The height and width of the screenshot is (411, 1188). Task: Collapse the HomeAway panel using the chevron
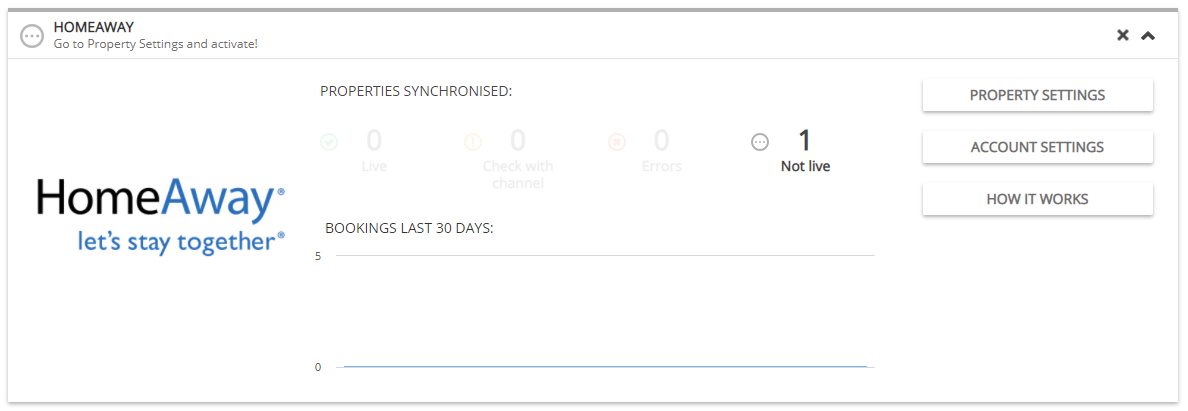tap(1148, 35)
